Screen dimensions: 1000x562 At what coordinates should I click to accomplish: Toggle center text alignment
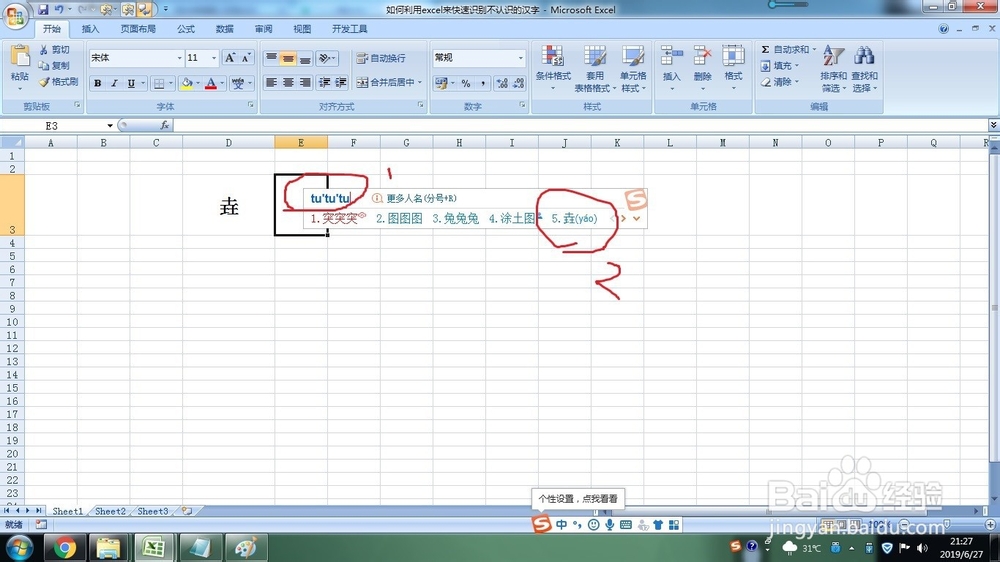[x=288, y=82]
